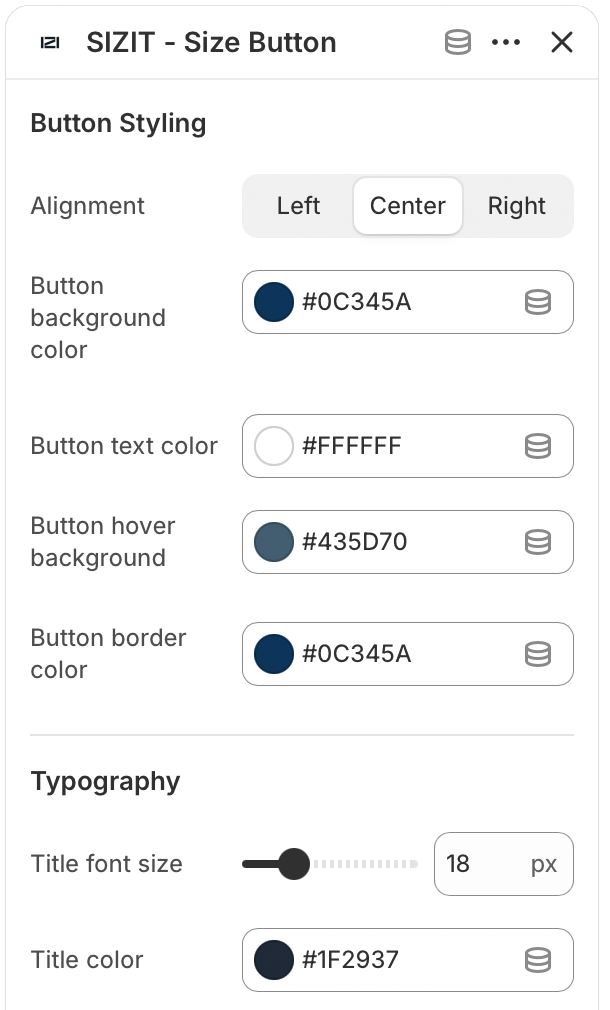Open the title color swatch #1F2937

click(274, 960)
